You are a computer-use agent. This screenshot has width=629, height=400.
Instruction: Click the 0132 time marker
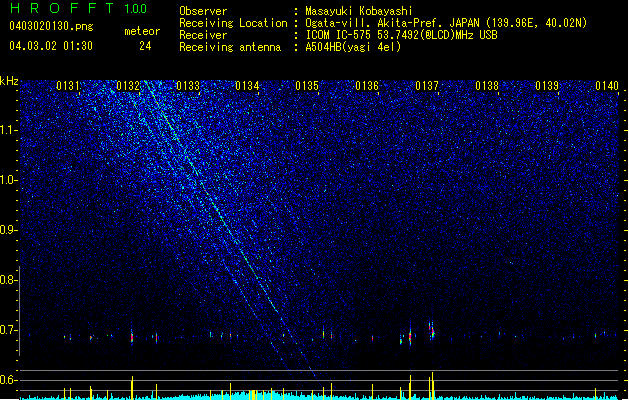(128, 86)
